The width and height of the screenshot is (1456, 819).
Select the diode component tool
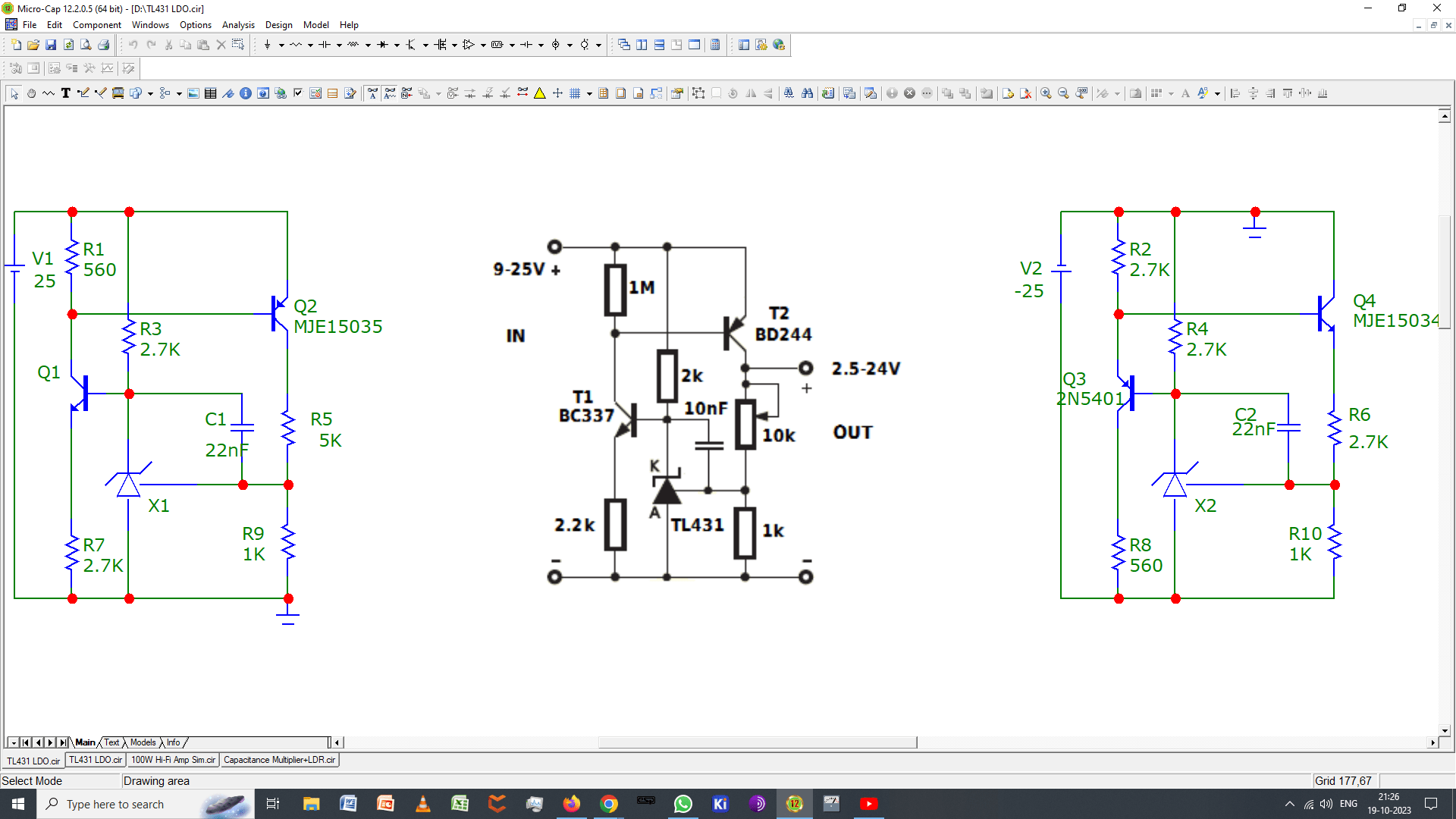(382, 45)
